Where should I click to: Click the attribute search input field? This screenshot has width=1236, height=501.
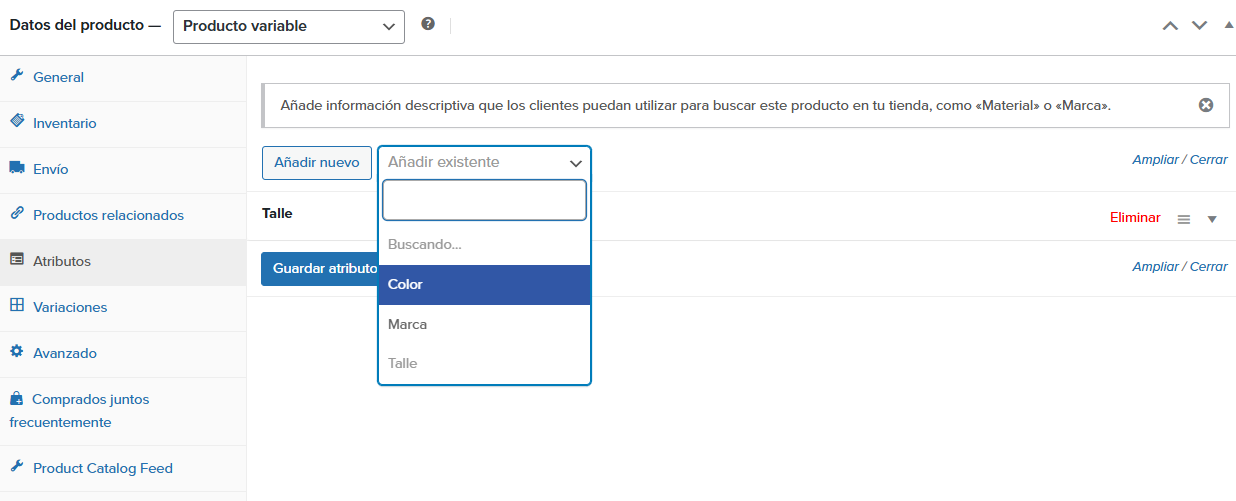pyautogui.click(x=484, y=200)
